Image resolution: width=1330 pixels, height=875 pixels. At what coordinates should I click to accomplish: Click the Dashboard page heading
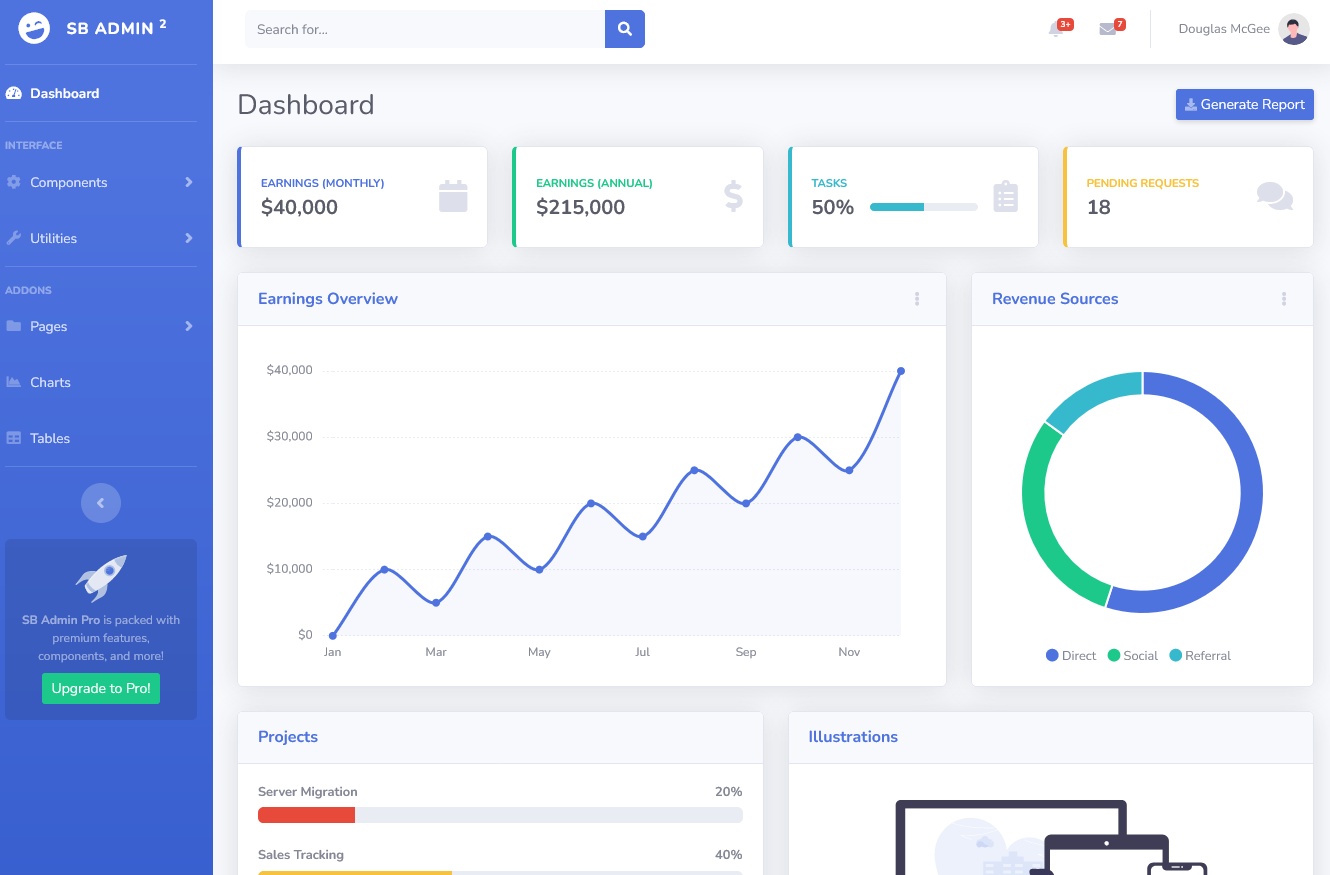click(x=306, y=105)
